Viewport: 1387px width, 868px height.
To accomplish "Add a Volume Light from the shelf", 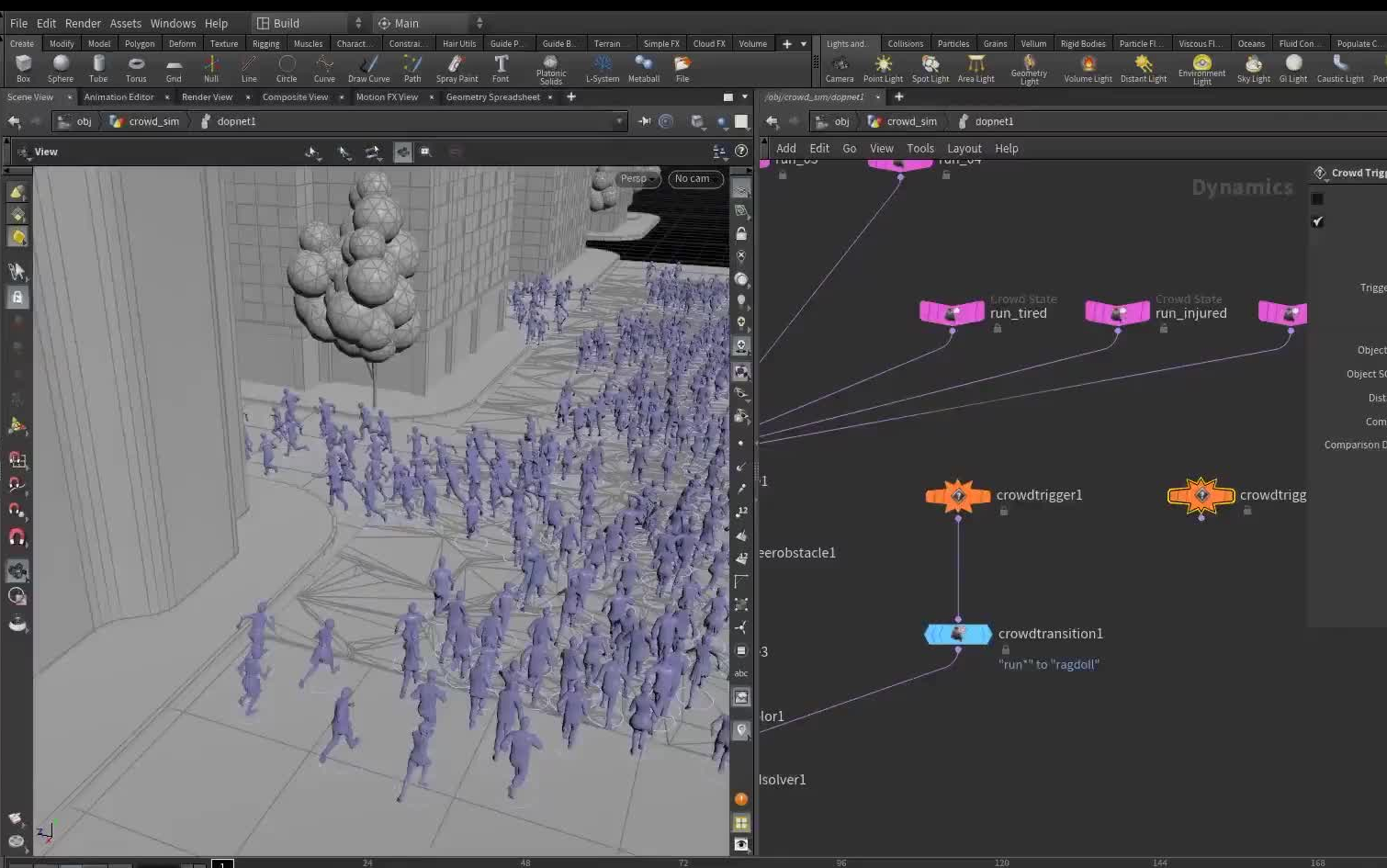I will [x=1088, y=68].
